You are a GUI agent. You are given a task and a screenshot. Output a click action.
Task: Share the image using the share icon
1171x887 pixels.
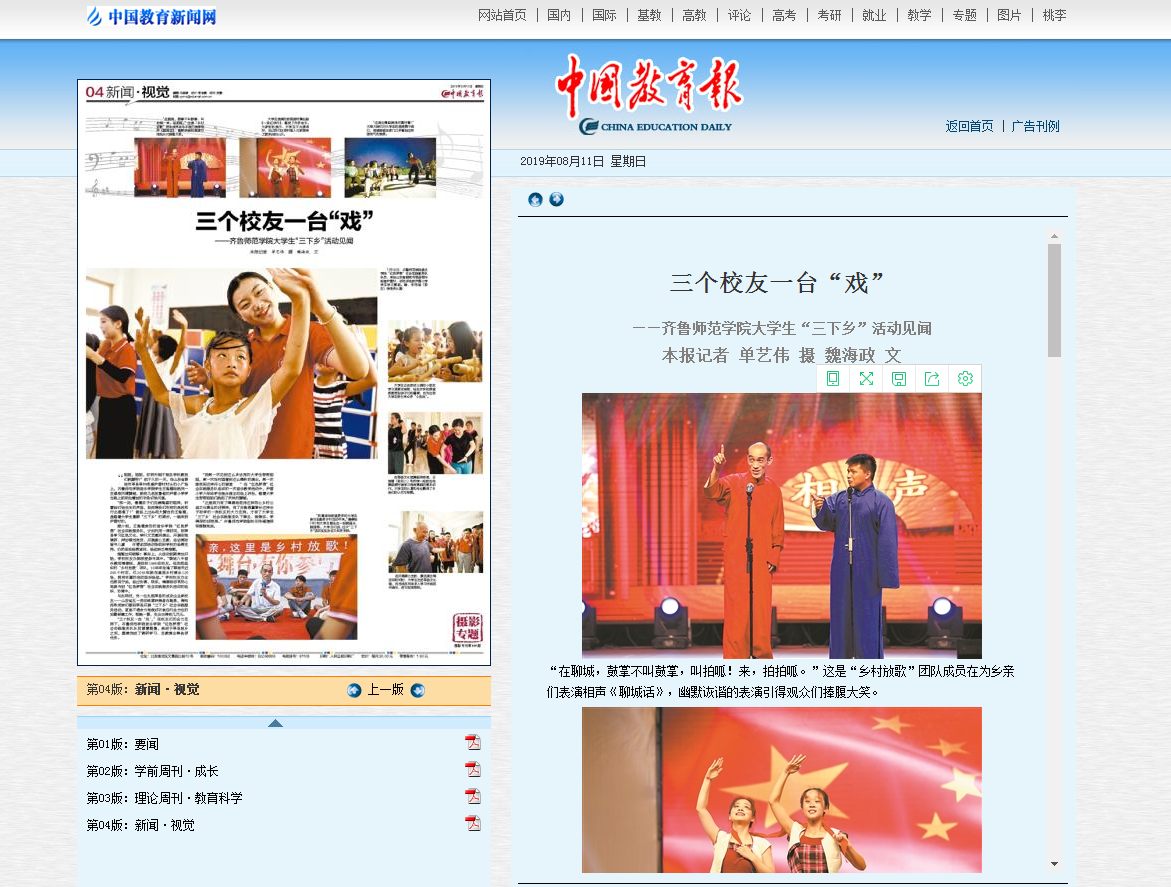pyautogui.click(x=932, y=379)
